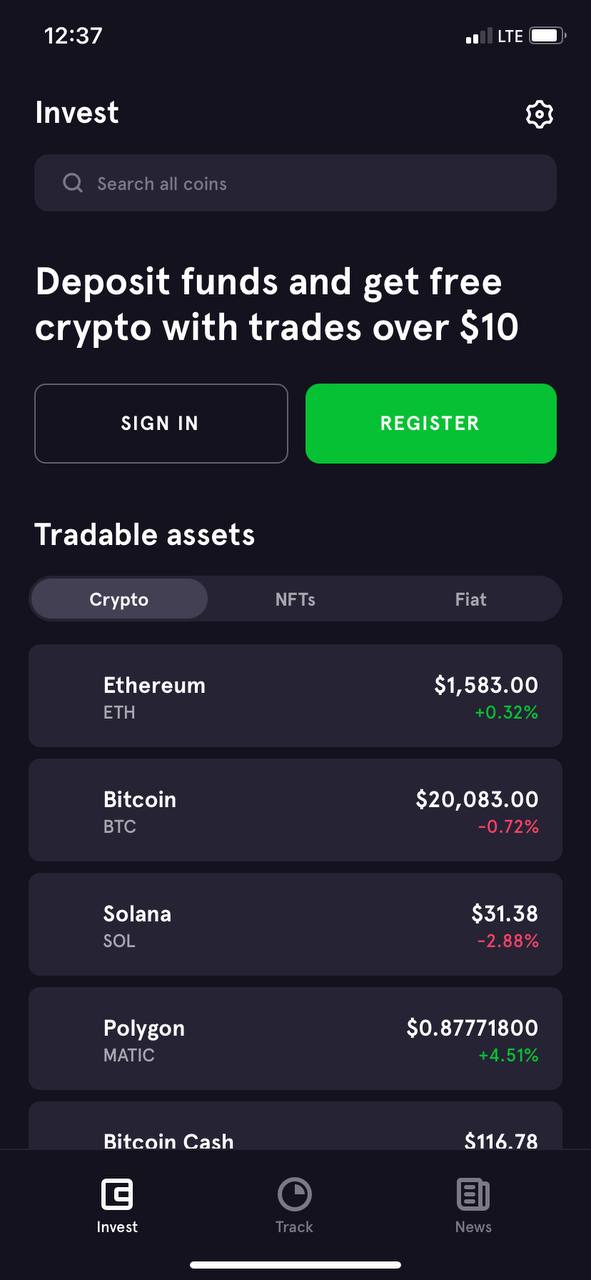Switch to the Fiat segment

[x=471, y=599]
